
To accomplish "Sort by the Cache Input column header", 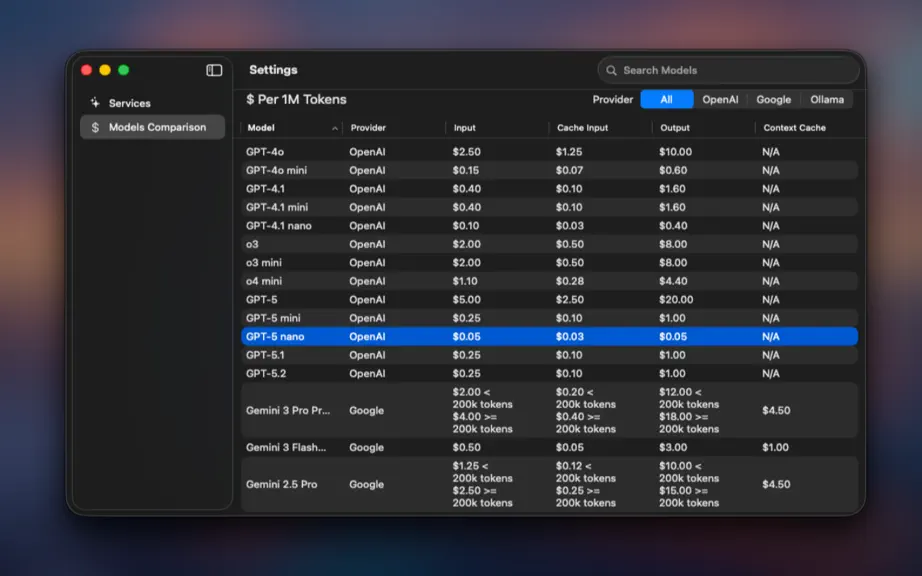I will pyautogui.click(x=582, y=128).
